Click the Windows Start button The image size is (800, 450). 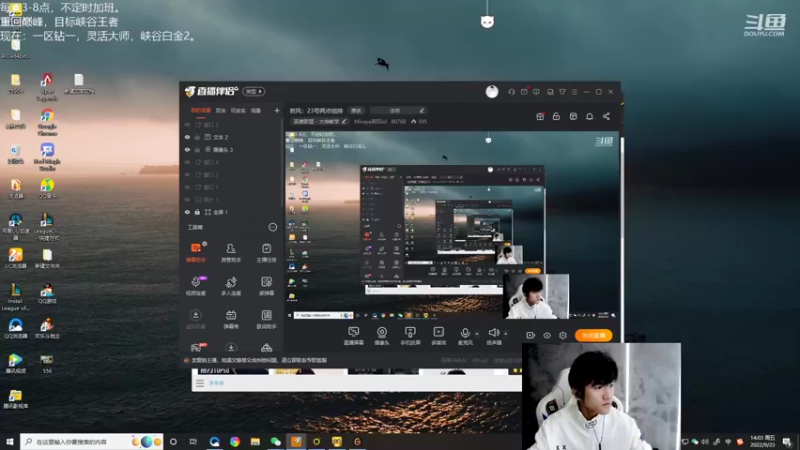pyautogui.click(x=10, y=441)
